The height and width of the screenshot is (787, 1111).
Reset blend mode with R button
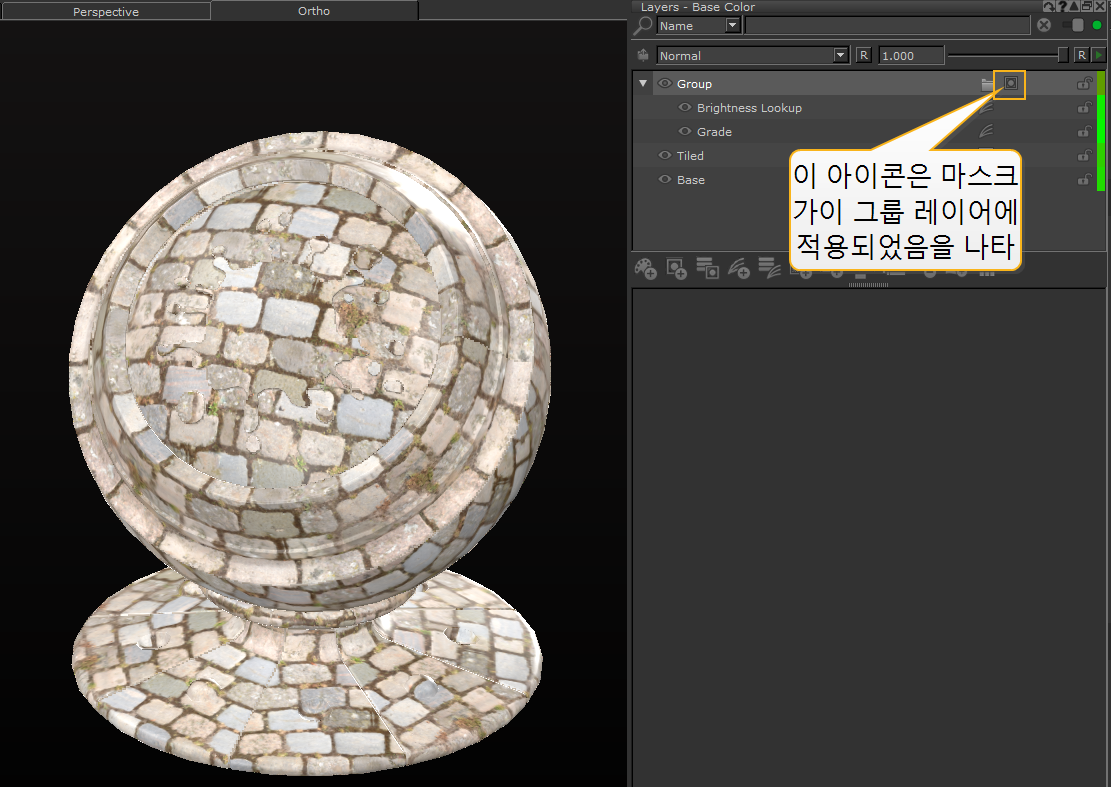click(x=863, y=56)
